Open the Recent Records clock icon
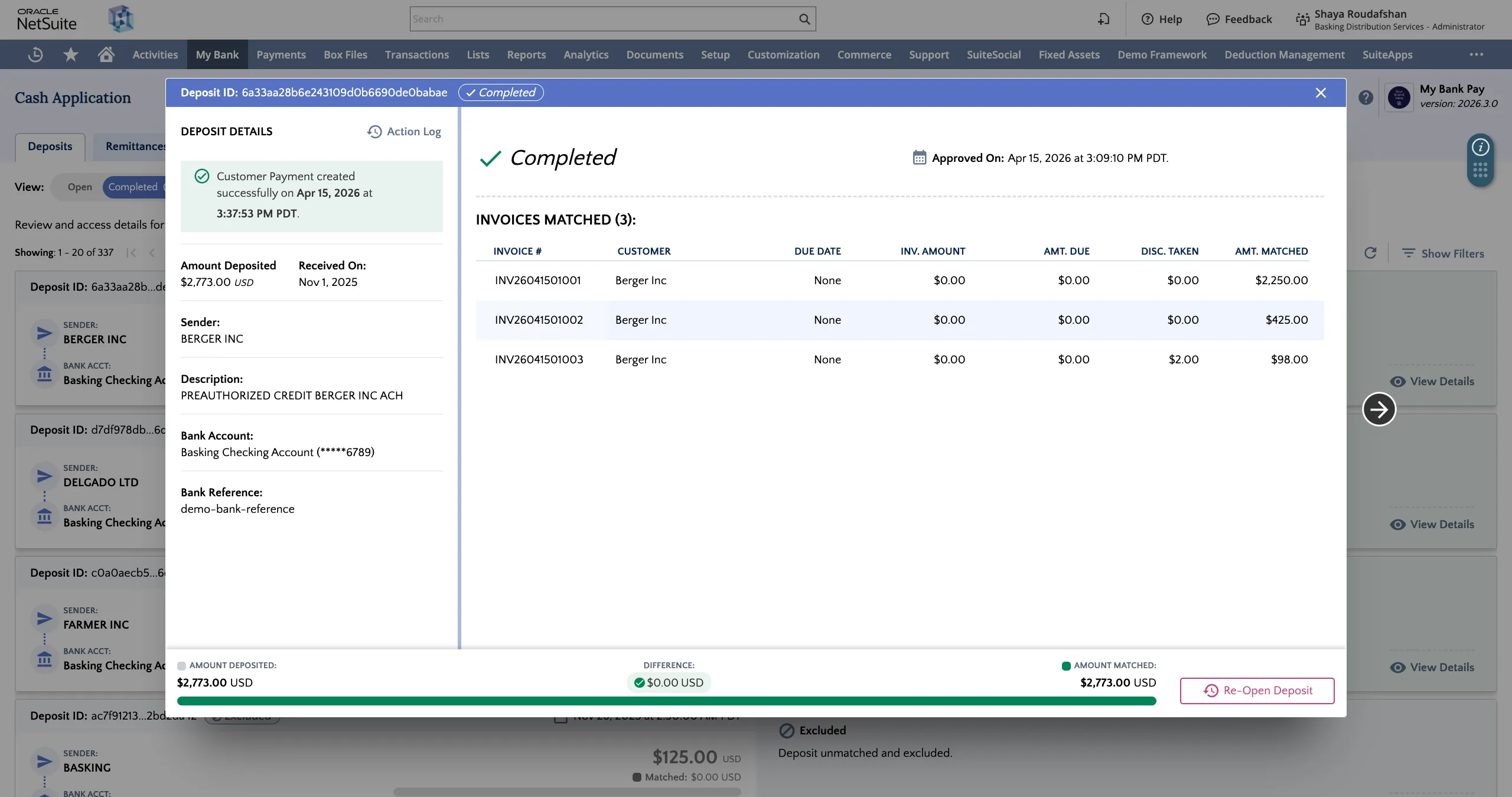This screenshot has width=1512, height=797. (x=35, y=54)
